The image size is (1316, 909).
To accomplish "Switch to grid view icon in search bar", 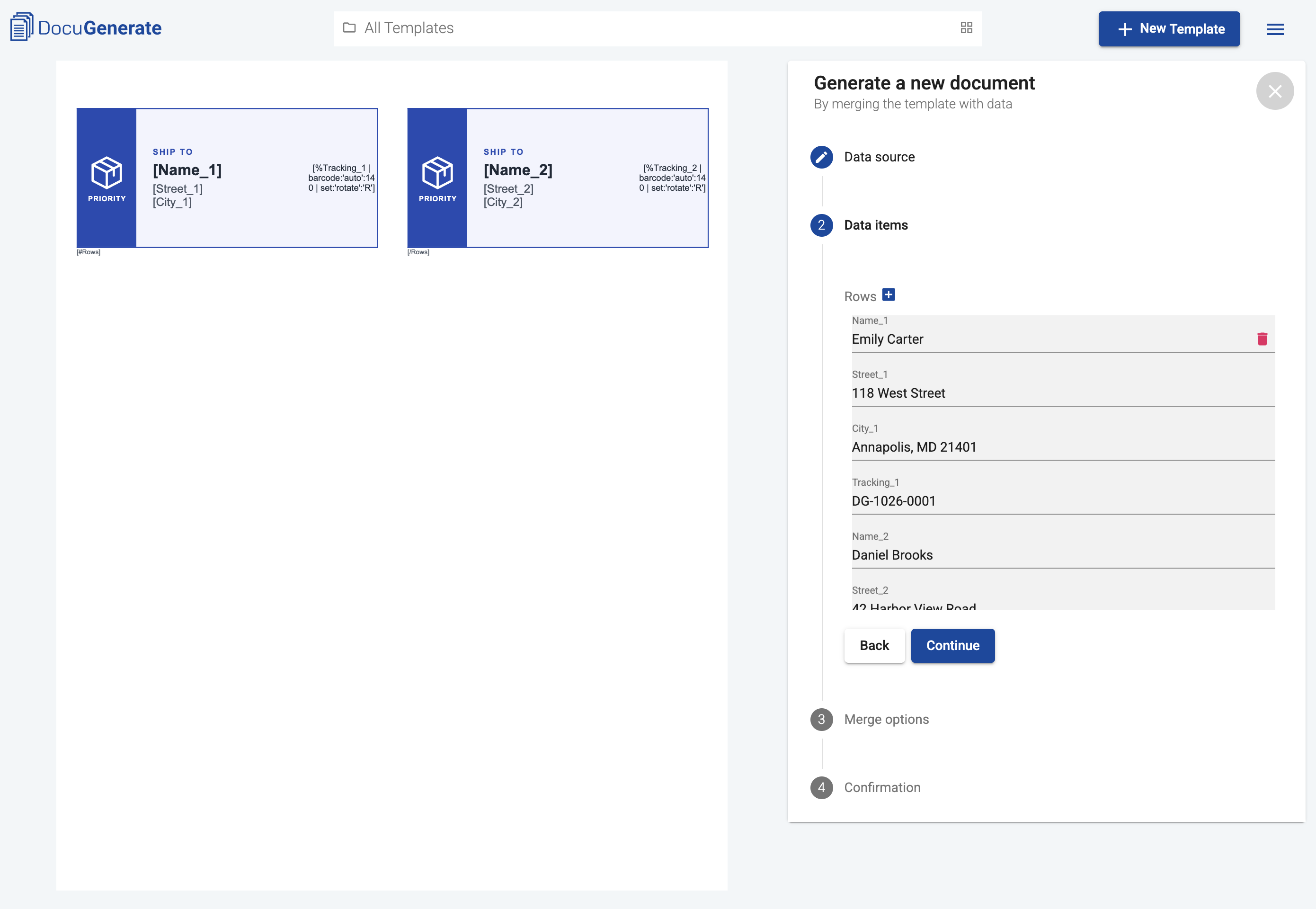I will point(966,27).
